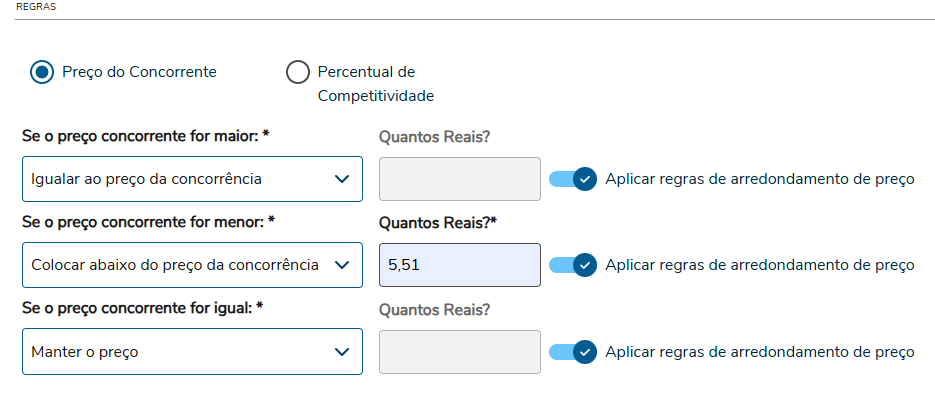Toggle rounding rules for equal competitor price
Viewport: 935px width, 410px height.
tap(573, 352)
